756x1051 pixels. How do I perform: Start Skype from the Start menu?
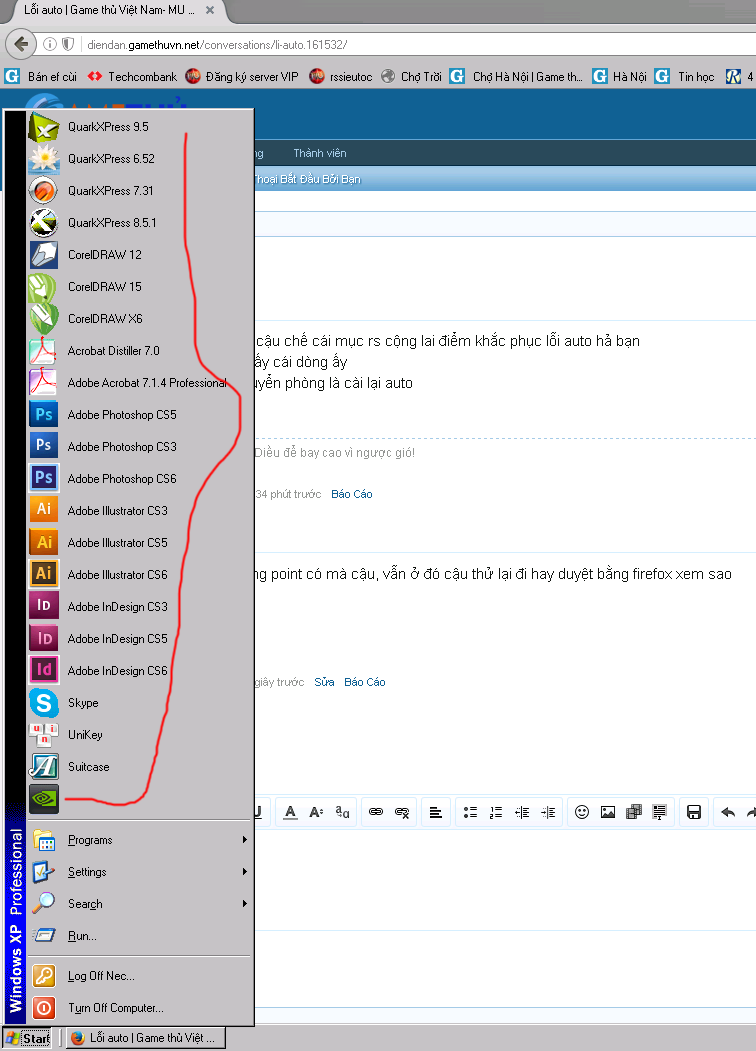[x=83, y=703]
